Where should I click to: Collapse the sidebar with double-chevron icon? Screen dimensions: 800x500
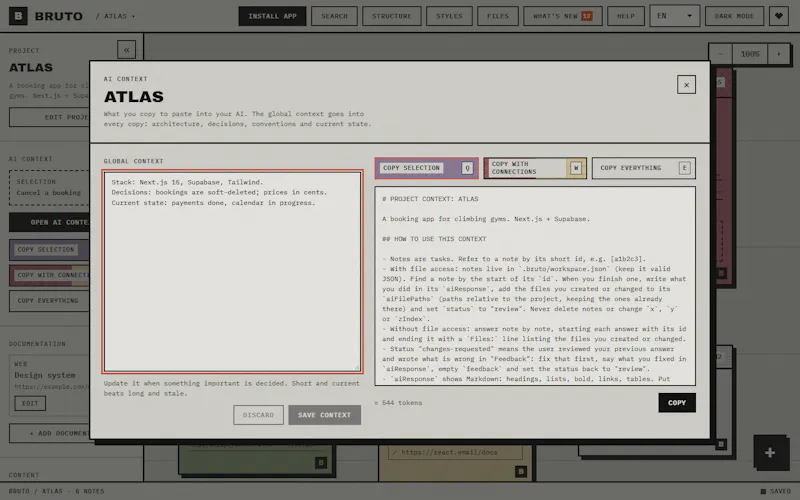click(127, 49)
